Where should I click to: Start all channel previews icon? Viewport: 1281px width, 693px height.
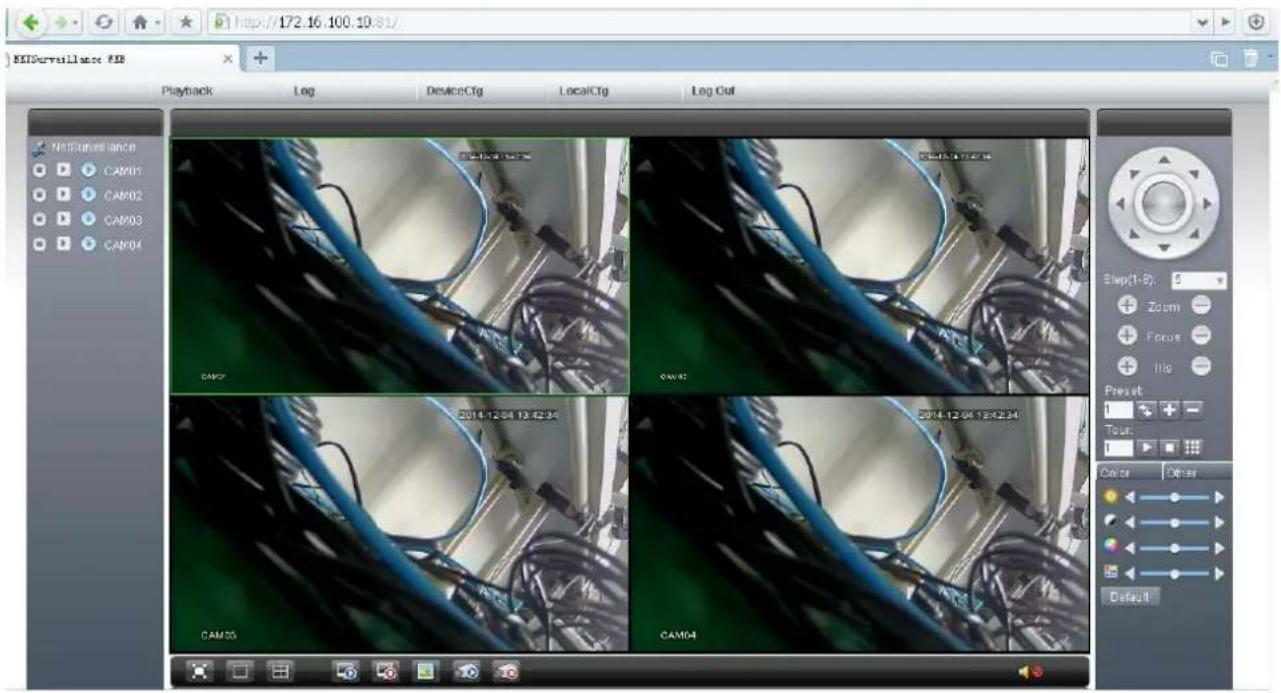(x=348, y=673)
